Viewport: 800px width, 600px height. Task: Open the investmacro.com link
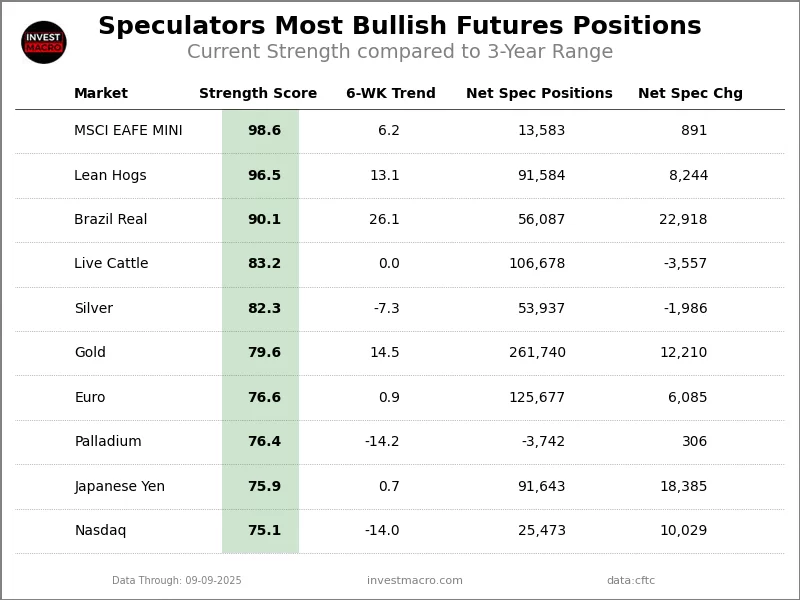pos(415,581)
